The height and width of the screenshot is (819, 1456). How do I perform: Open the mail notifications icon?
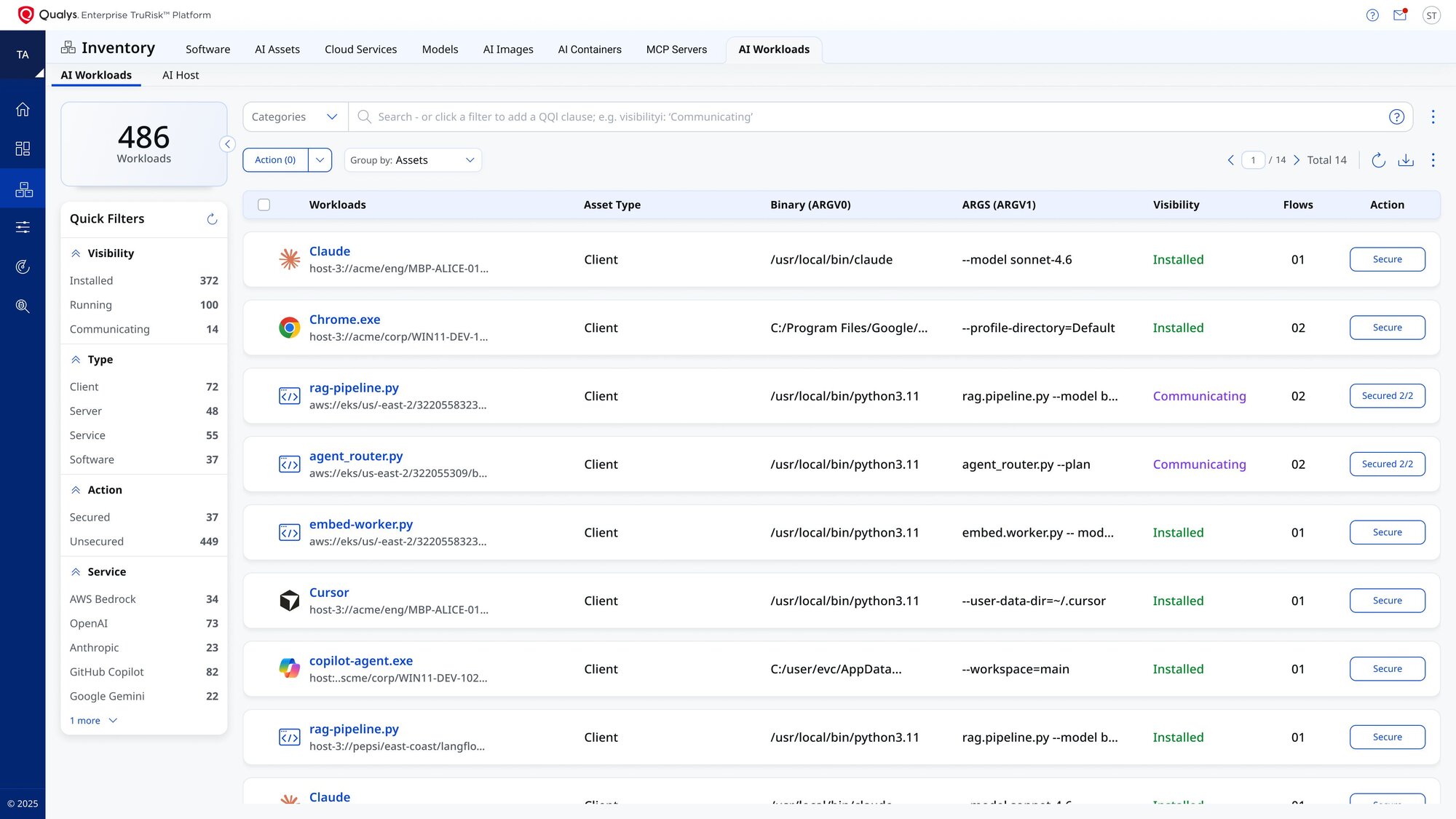pyautogui.click(x=1400, y=15)
